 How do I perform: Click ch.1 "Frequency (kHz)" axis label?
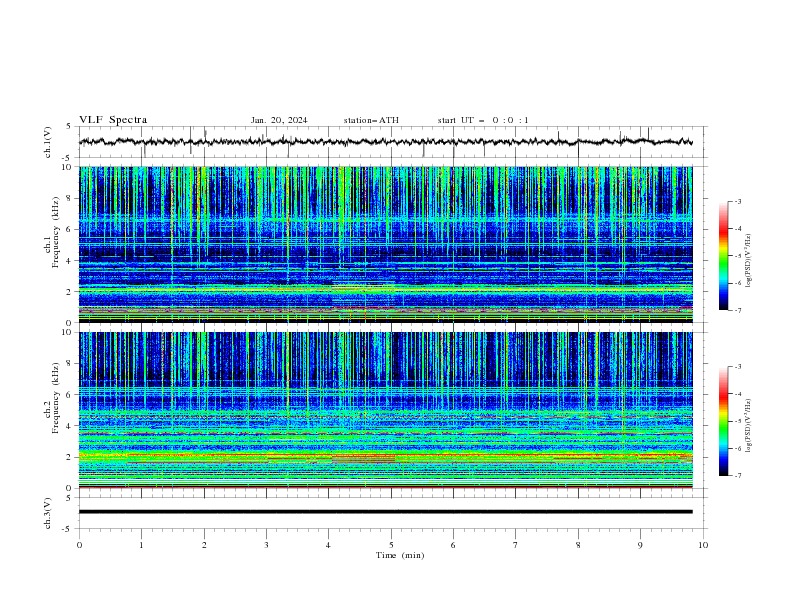coord(55,232)
